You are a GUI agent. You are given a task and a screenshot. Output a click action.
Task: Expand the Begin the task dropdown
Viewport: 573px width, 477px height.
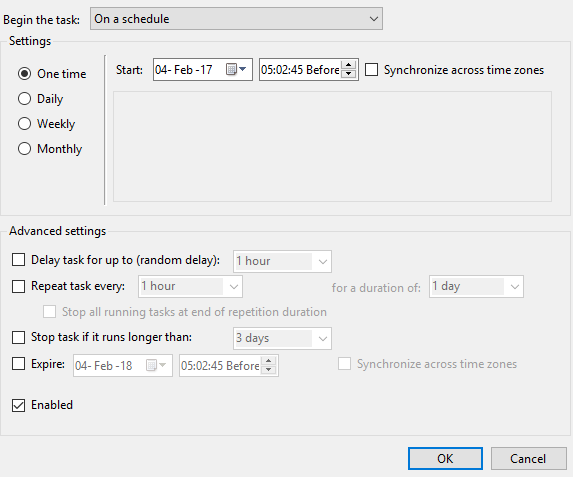pos(236,19)
